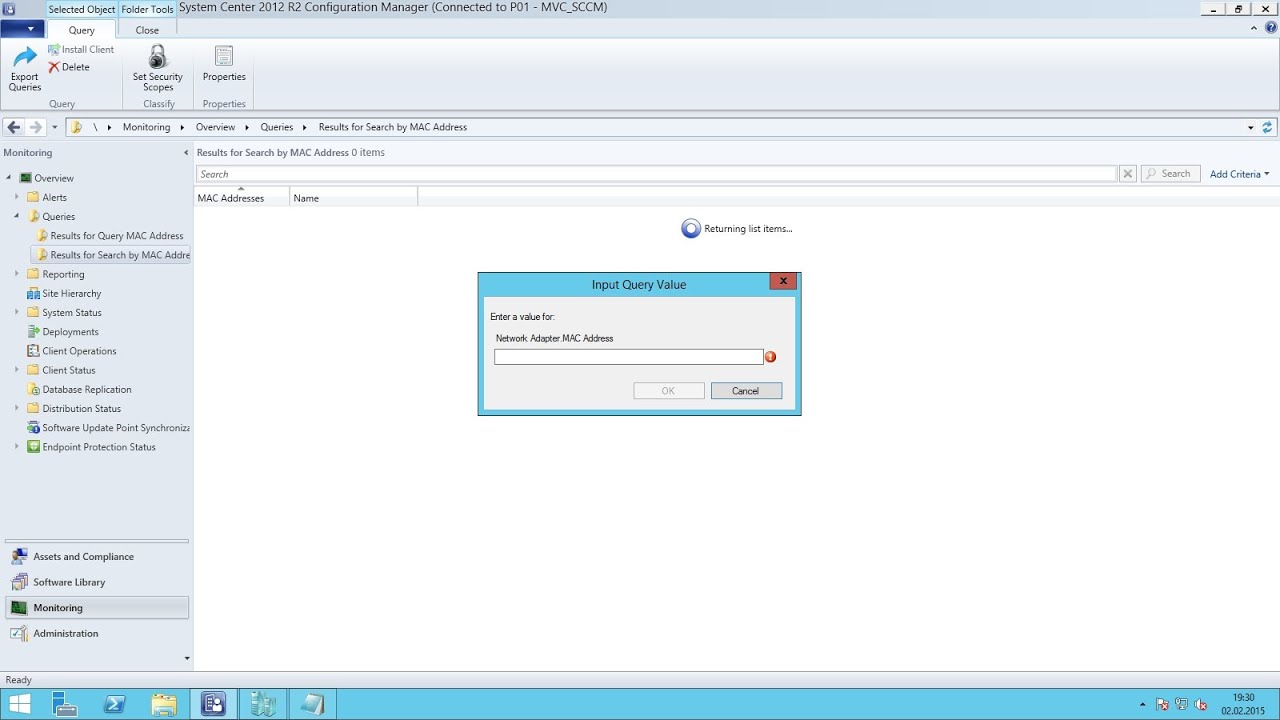Open the blue application menu dropdown
Image resolution: width=1280 pixels, height=720 pixels.
pyautogui.click(x=22, y=29)
